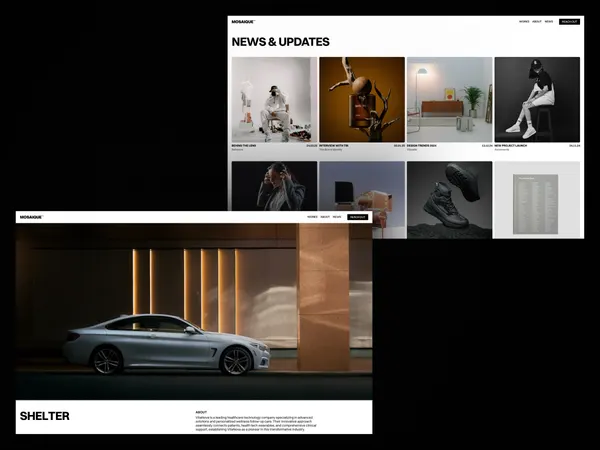600x450 pixels.
Task: Open New Project Launch thumbnail
Action: 537,99
